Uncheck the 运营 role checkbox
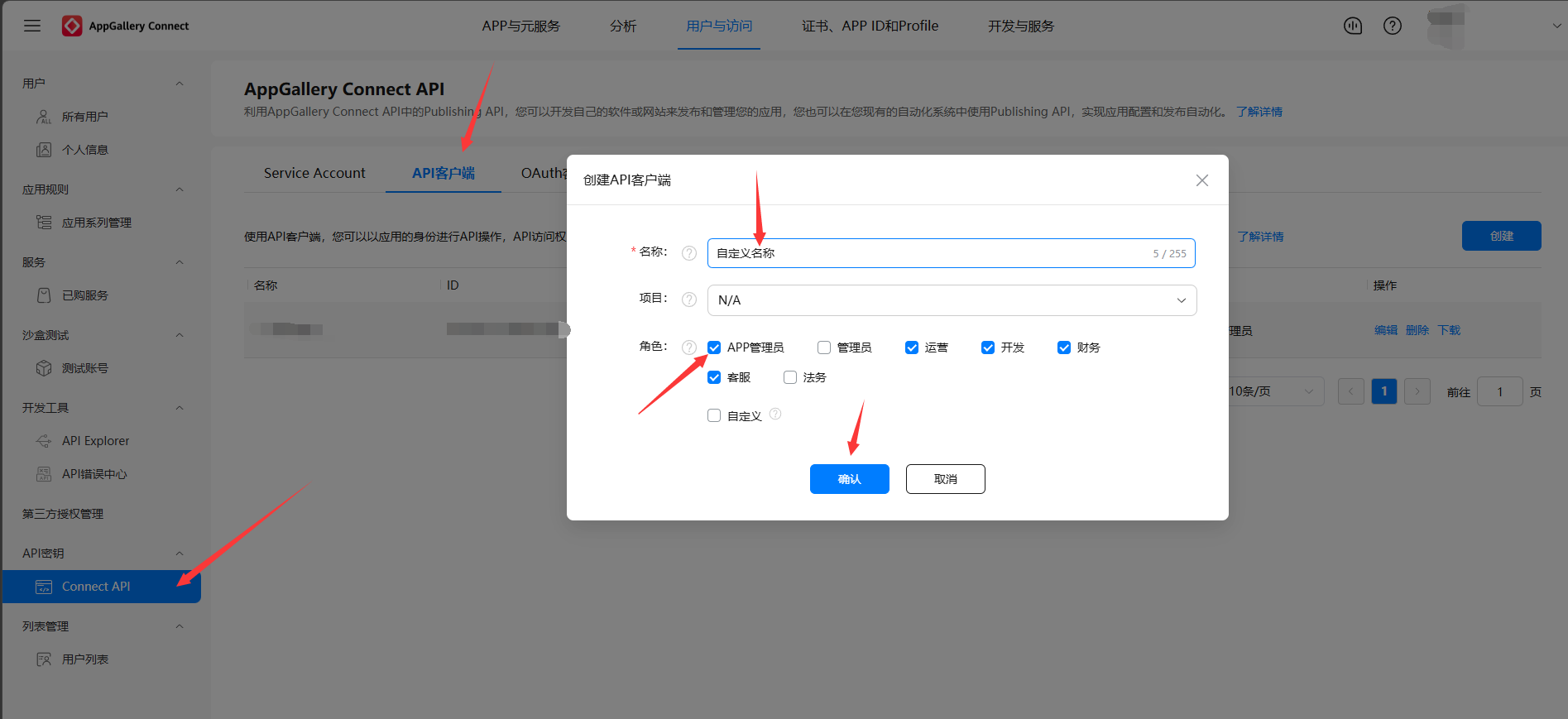The image size is (1568, 719). [912, 348]
